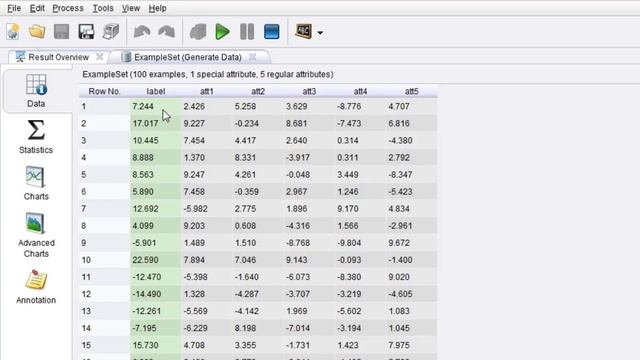Viewport: 640px width, 360px height.
Task: Click the att2 column header
Action: [258, 91]
